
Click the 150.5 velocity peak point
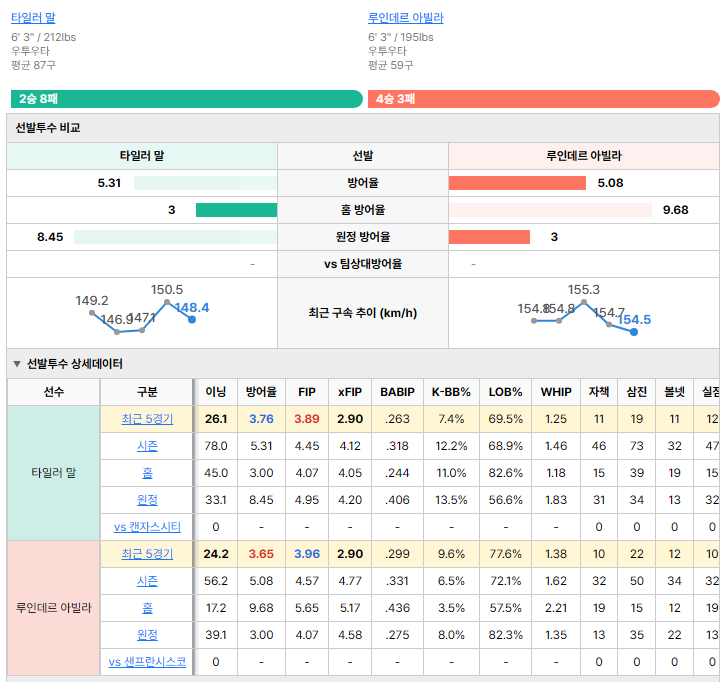click(167, 302)
